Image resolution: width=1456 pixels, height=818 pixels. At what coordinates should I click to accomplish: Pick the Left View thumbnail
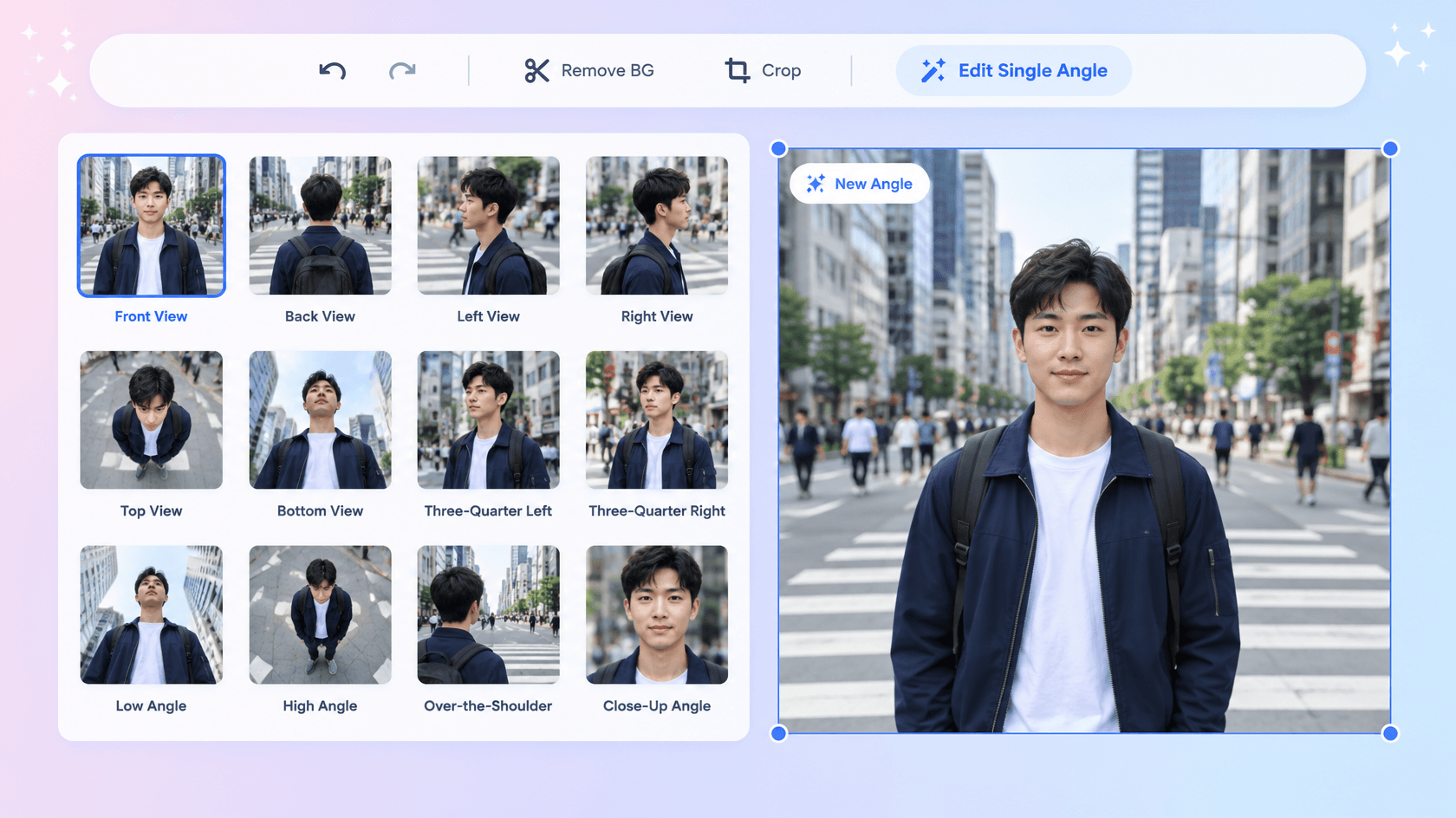(x=488, y=225)
